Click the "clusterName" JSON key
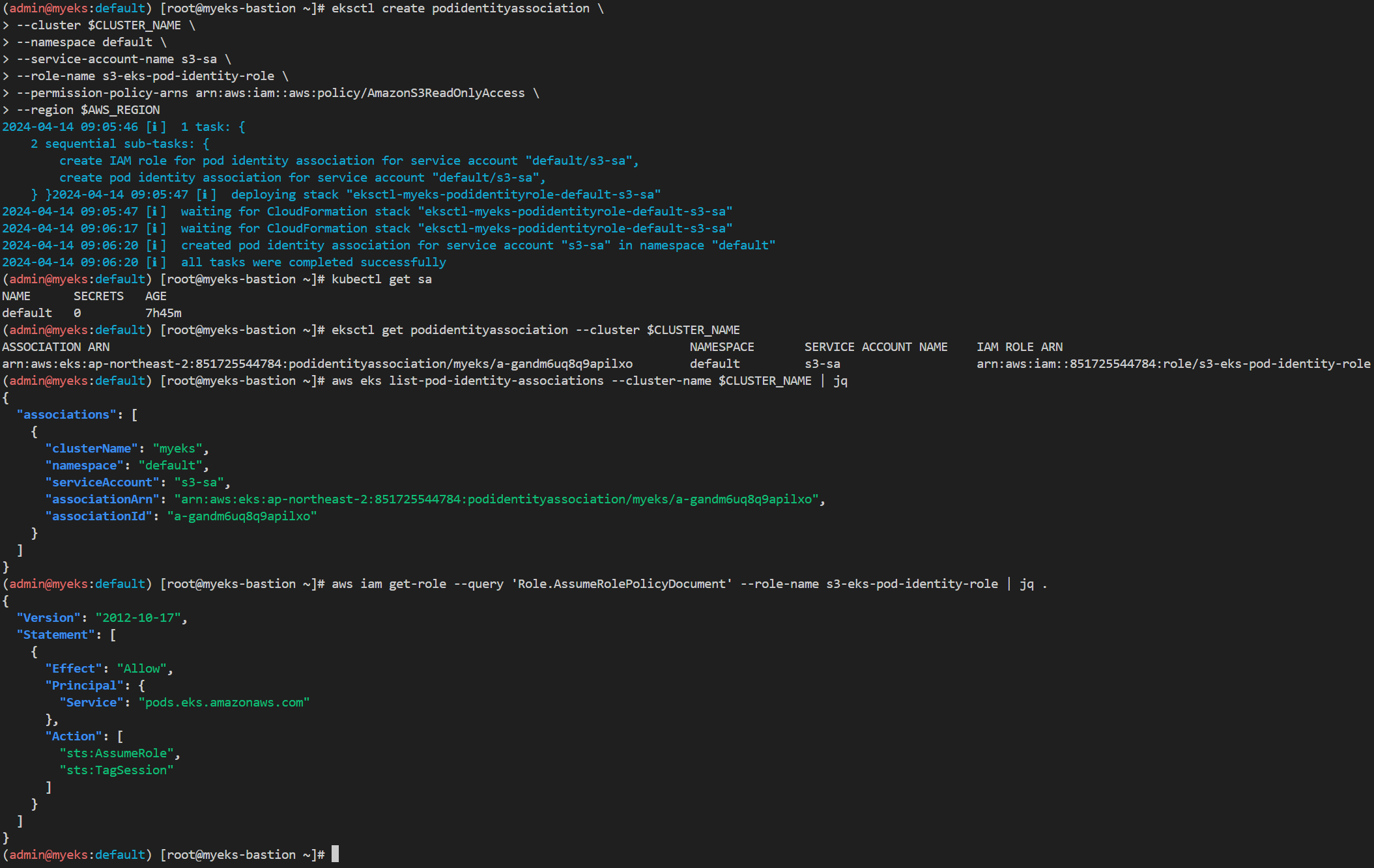 coord(91,449)
